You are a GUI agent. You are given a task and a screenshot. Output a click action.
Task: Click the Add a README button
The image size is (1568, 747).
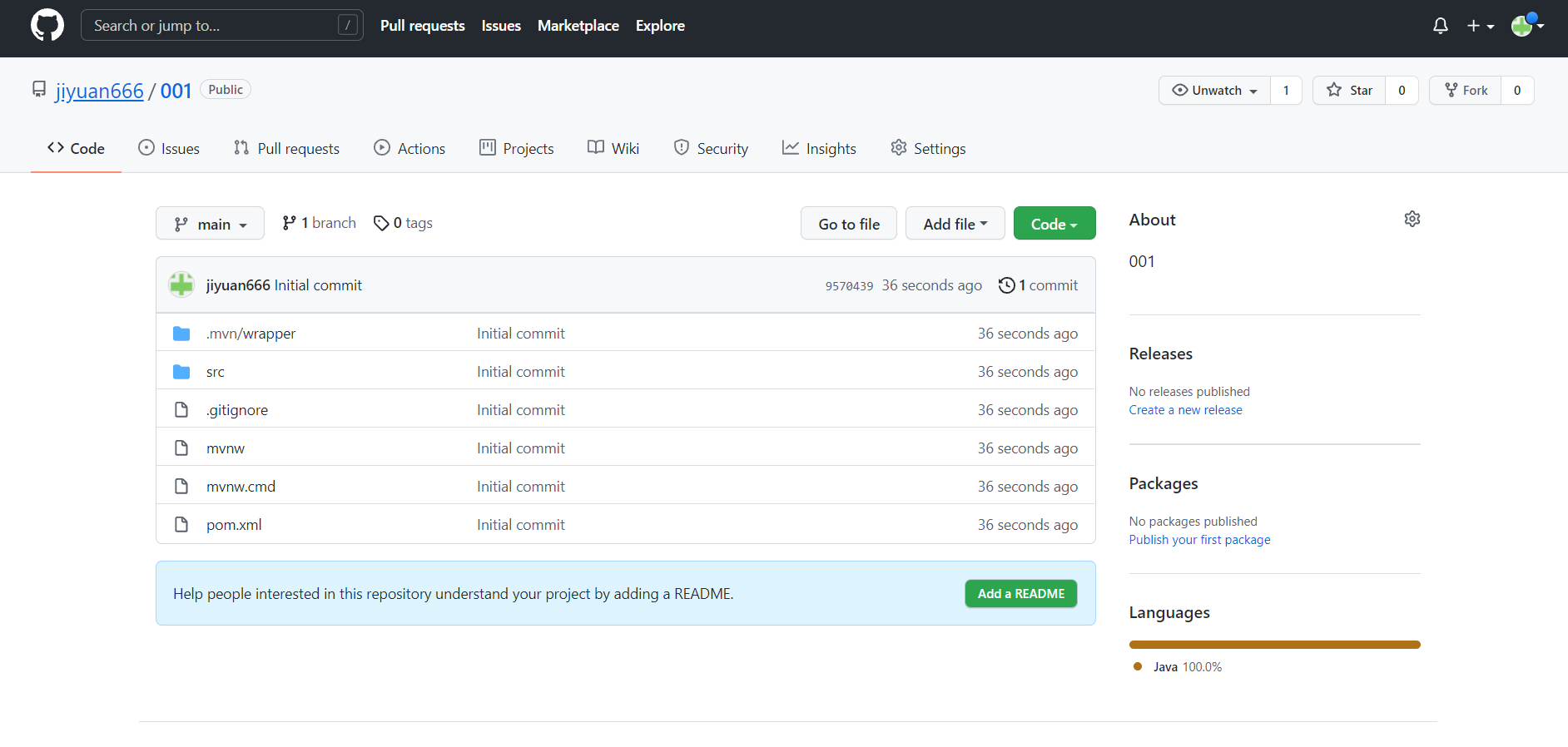(x=1021, y=593)
